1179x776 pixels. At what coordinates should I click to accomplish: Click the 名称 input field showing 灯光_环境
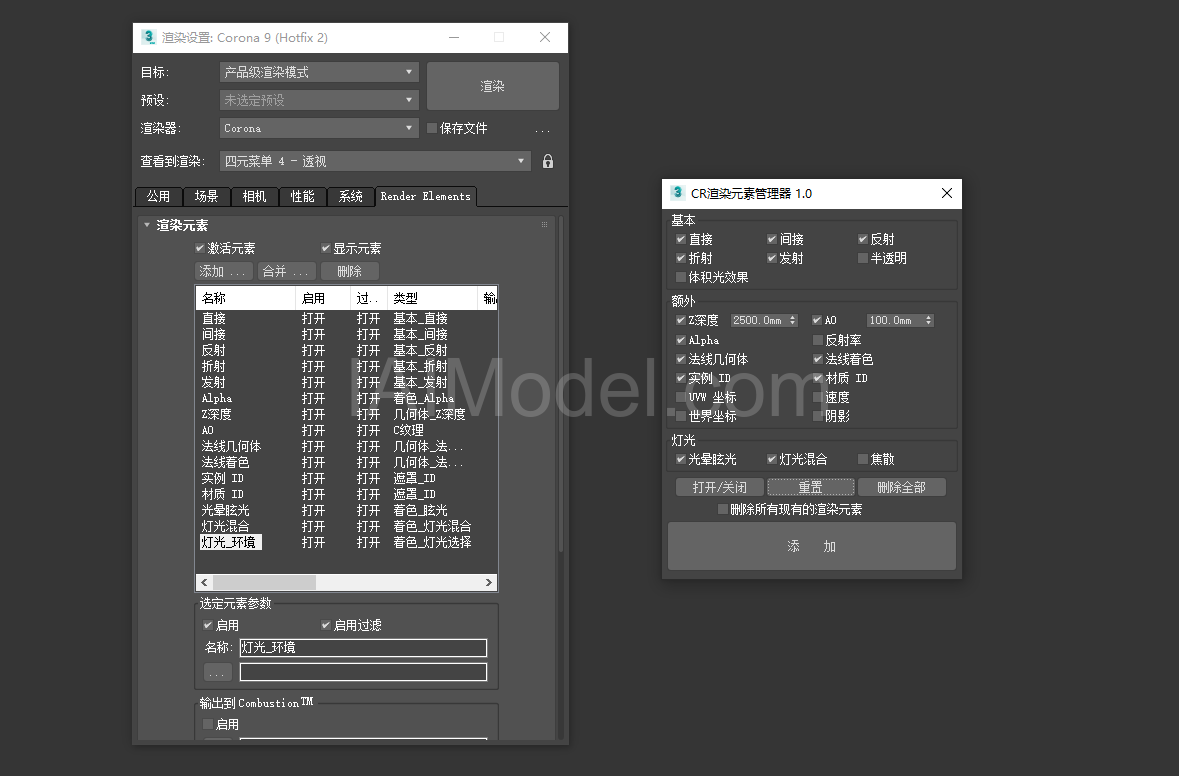coord(363,647)
